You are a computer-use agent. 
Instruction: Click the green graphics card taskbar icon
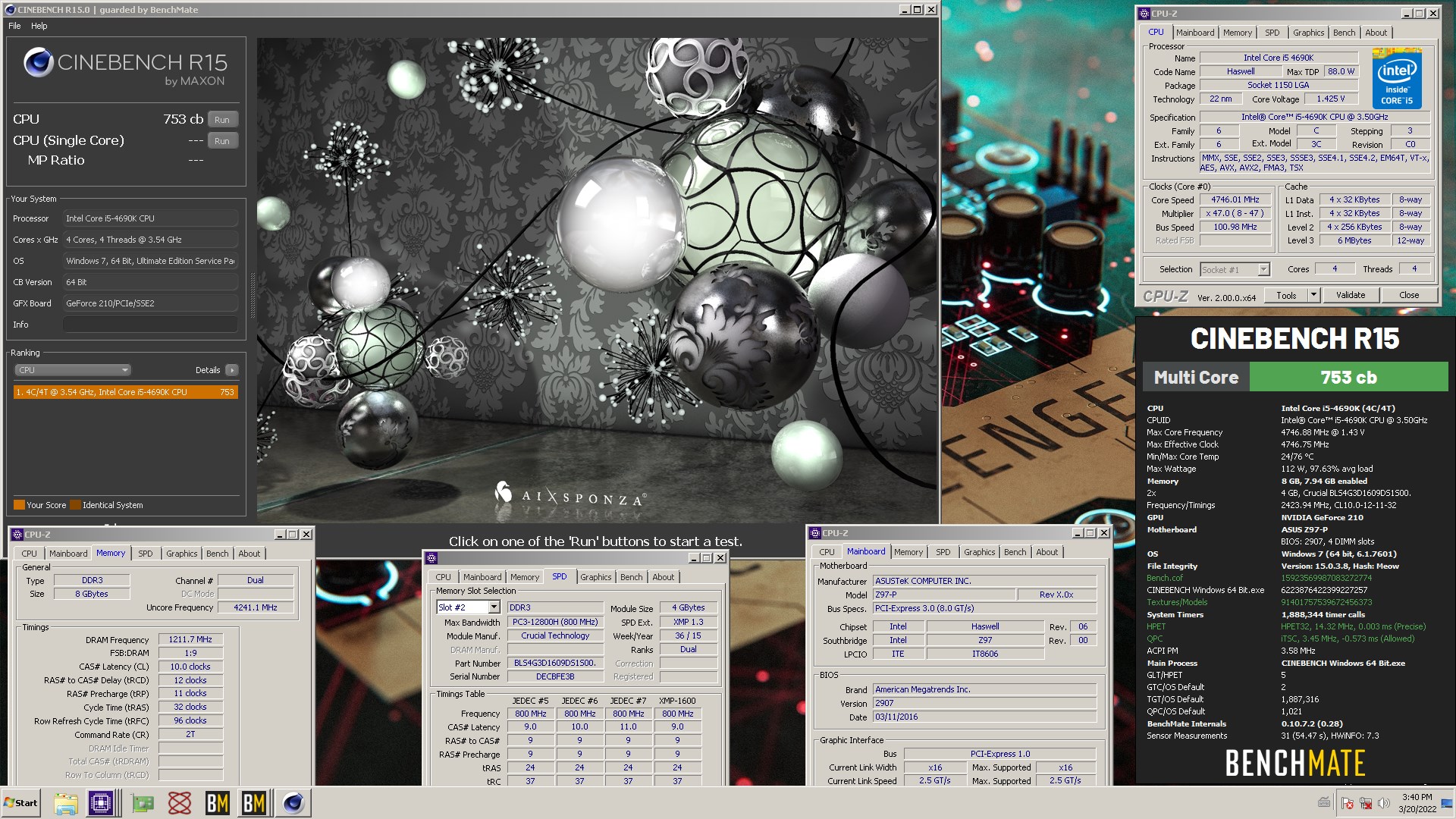tap(143, 803)
